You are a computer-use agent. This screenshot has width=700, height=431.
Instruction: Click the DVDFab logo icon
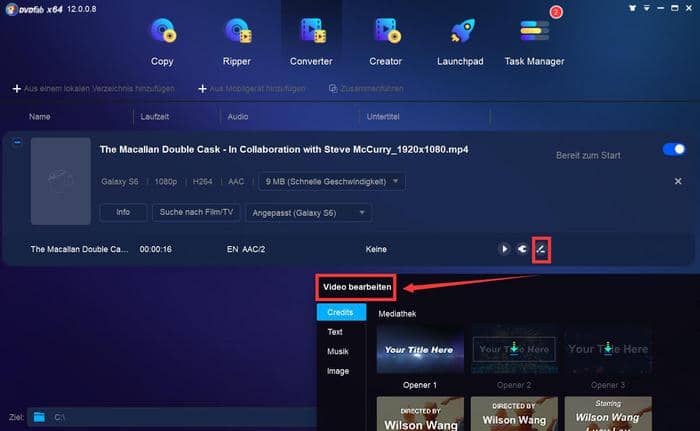click(11, 9)
